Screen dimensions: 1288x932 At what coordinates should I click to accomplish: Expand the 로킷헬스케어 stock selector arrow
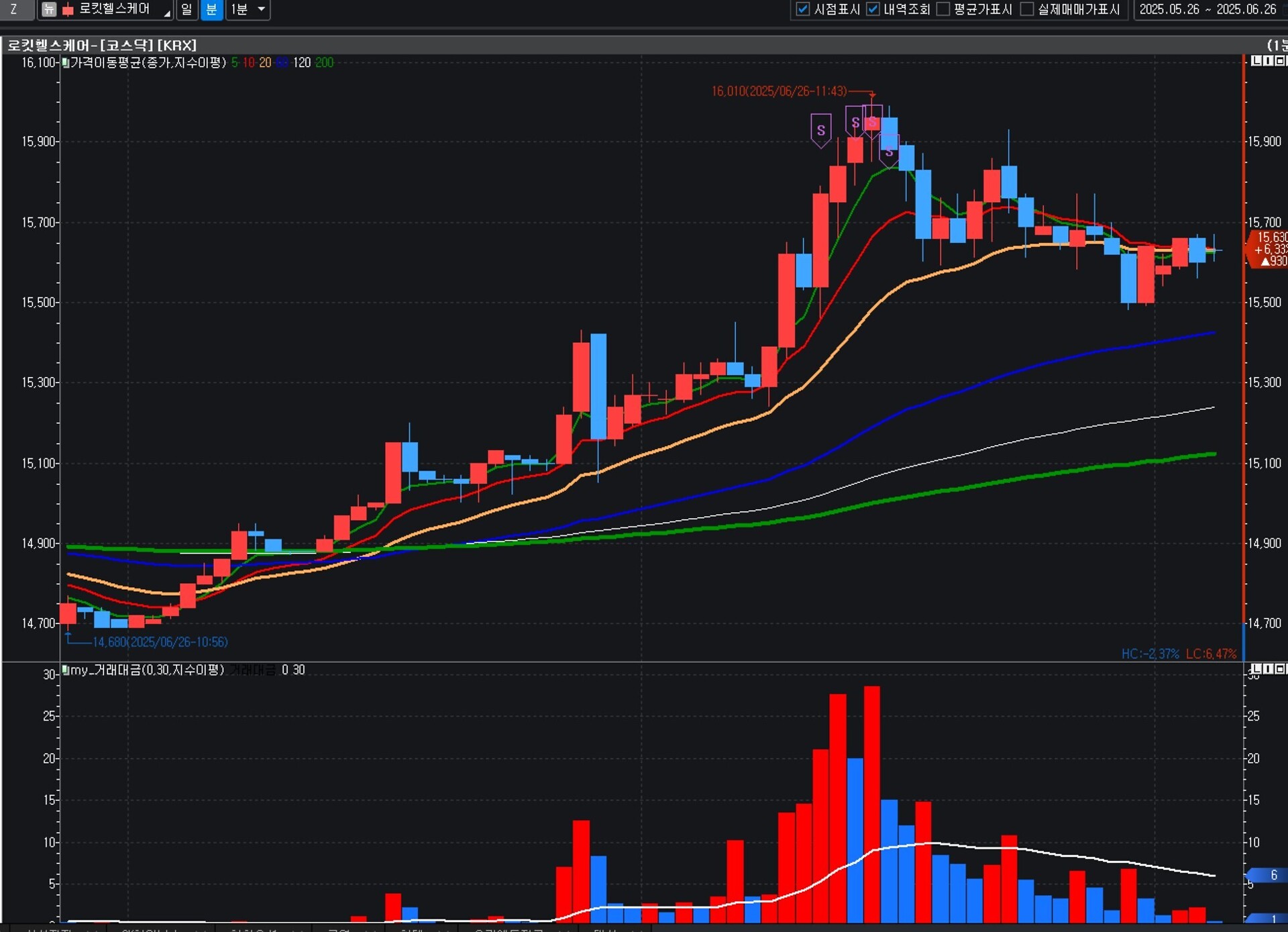(167, 12)
